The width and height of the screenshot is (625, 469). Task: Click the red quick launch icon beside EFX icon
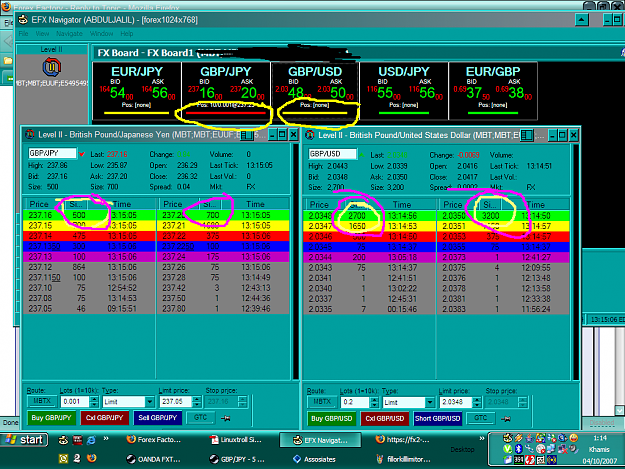click(77, 440)
